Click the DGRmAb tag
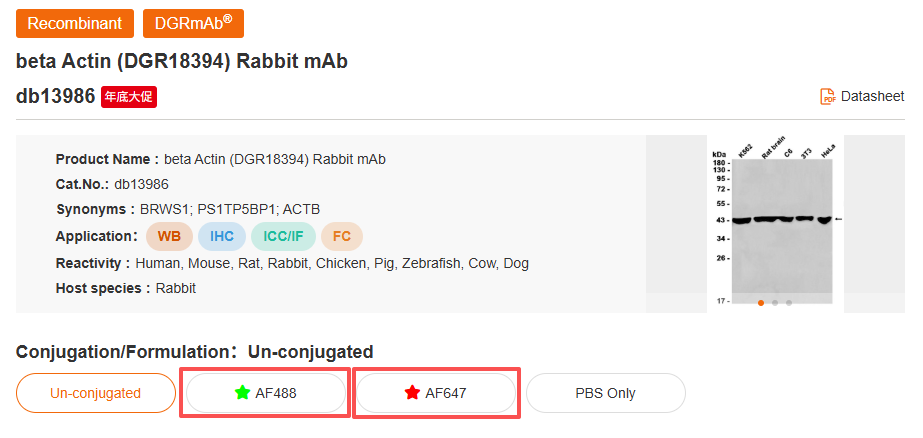Screen dimensions: 923x438 click(x=193, y=24)
